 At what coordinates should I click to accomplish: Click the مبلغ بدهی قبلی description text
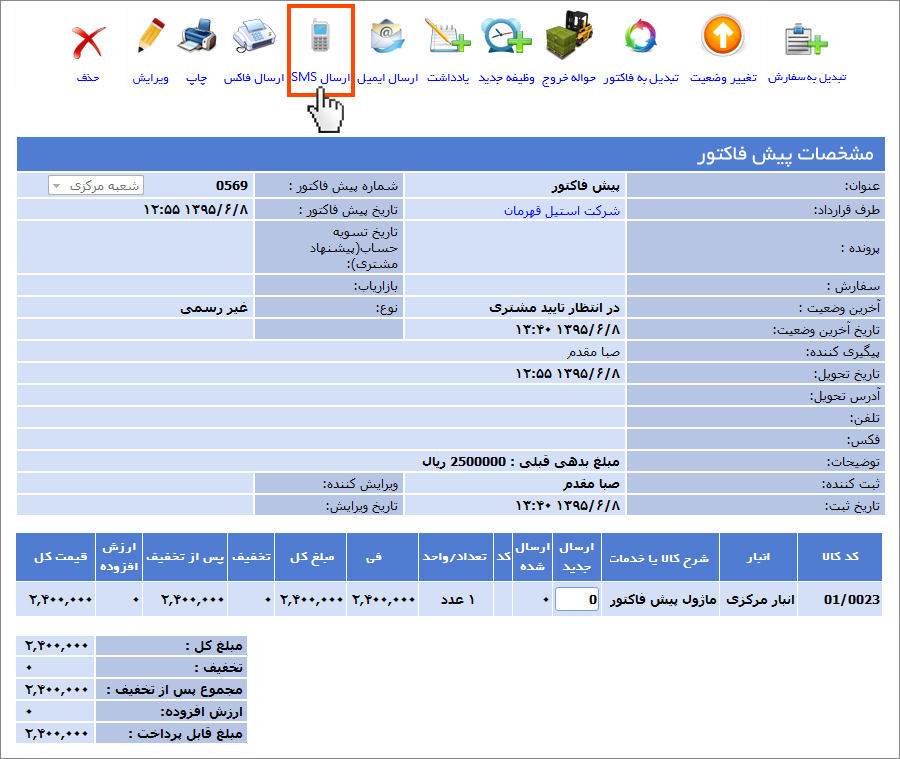point(521,462)
